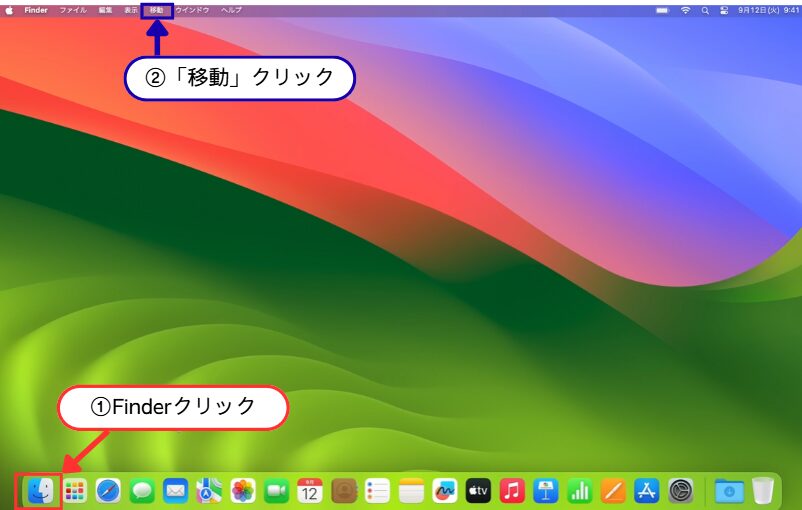
Task: Expand the Downloads folder stack in Dock
Action: pyautogui.click(x=729, y=490)
